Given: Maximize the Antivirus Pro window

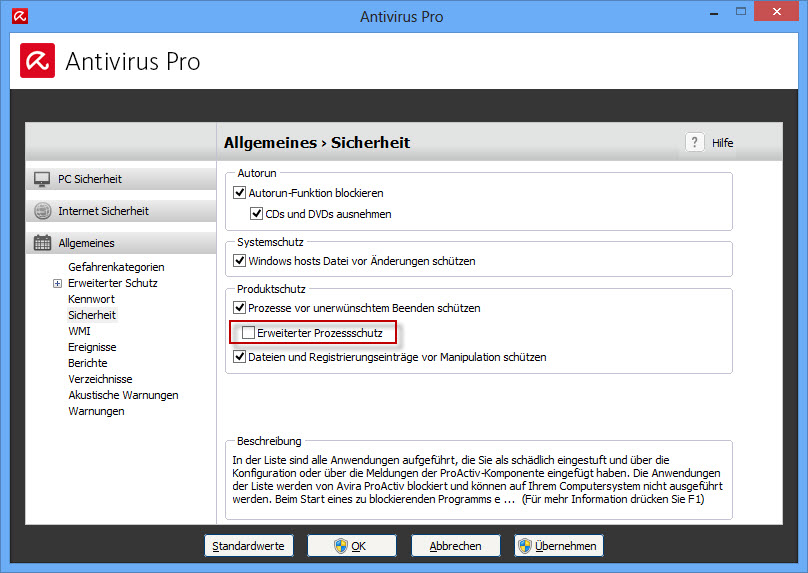Looking at the screenshot, I should pos(740,11).
